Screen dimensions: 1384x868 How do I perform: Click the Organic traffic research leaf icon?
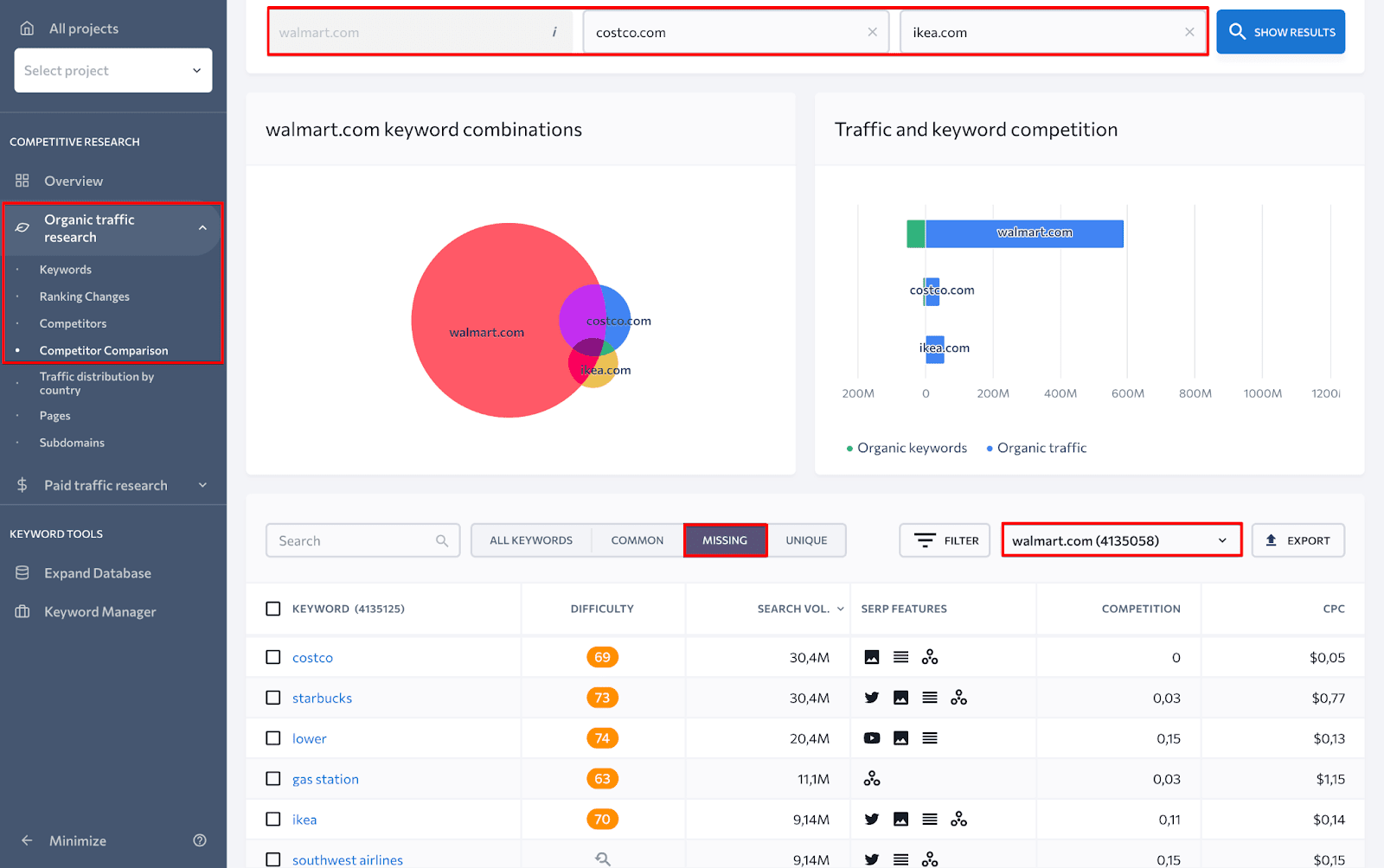tap(22, 228)
